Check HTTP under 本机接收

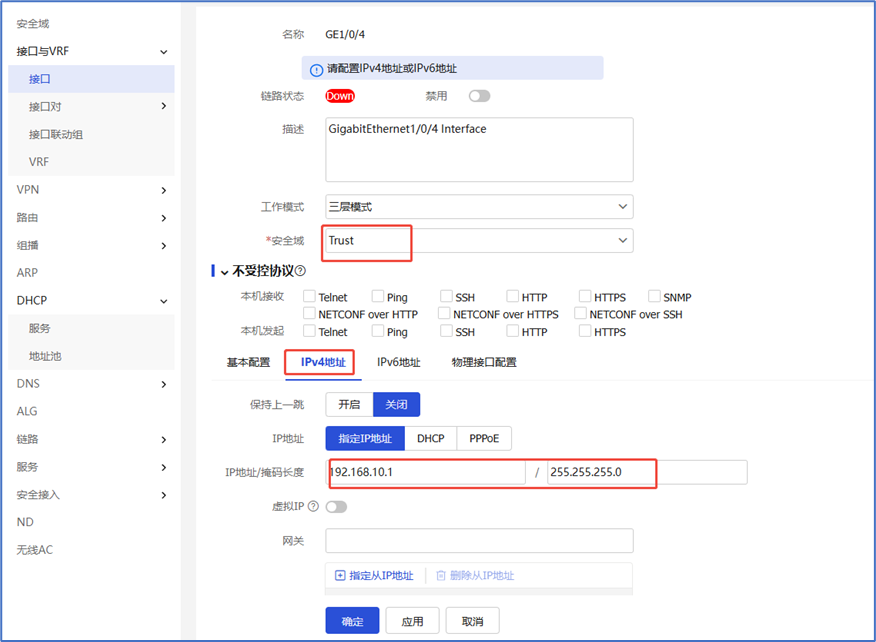(x=512, y=296)
